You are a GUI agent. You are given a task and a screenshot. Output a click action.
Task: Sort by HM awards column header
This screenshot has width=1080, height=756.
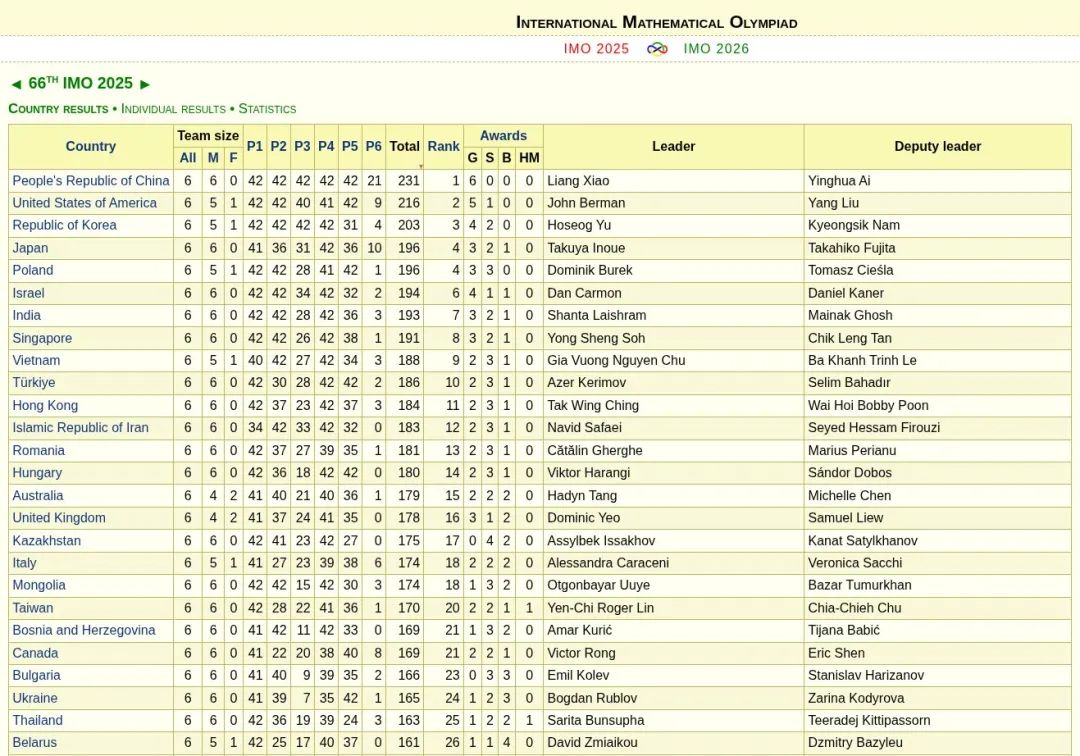click(x=529, y=158)
